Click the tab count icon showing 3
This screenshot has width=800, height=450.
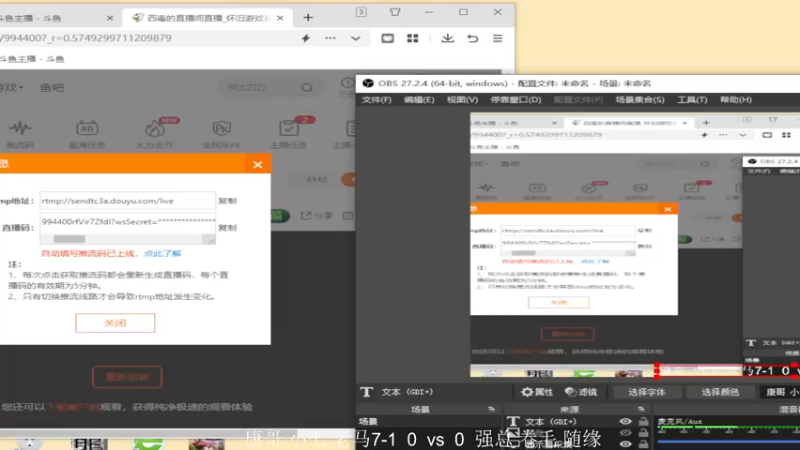coord(361,12)
